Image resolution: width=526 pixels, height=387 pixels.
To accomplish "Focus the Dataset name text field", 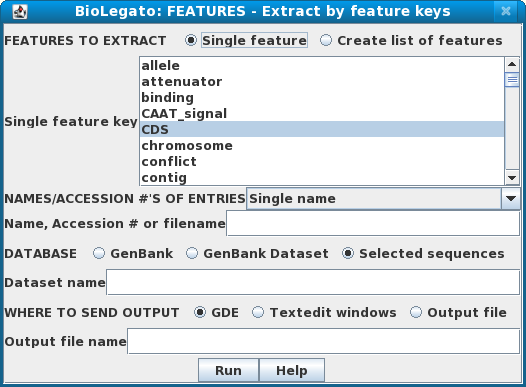I will tap(313, 282).
